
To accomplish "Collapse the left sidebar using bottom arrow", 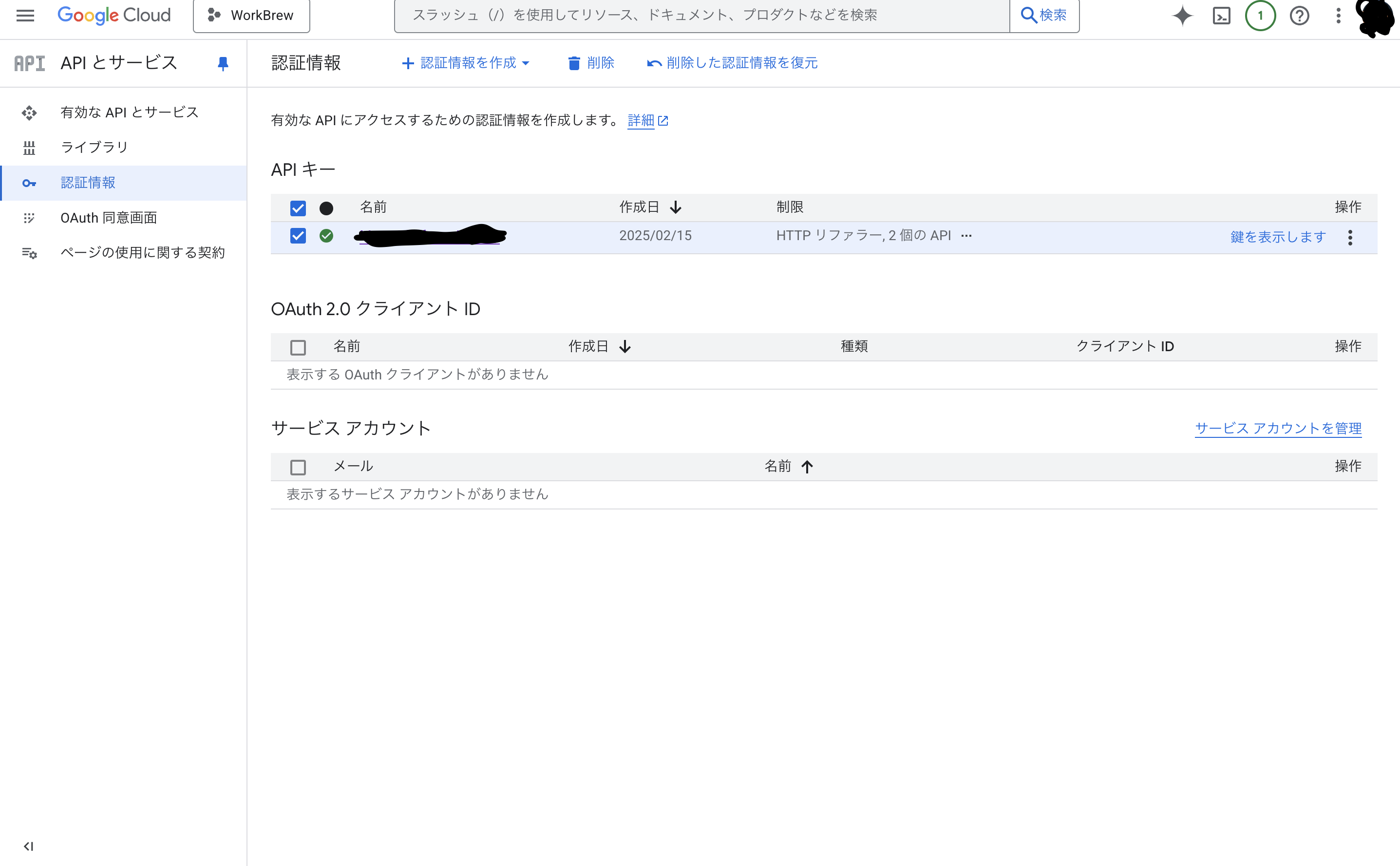I will [x=28, y=846].
